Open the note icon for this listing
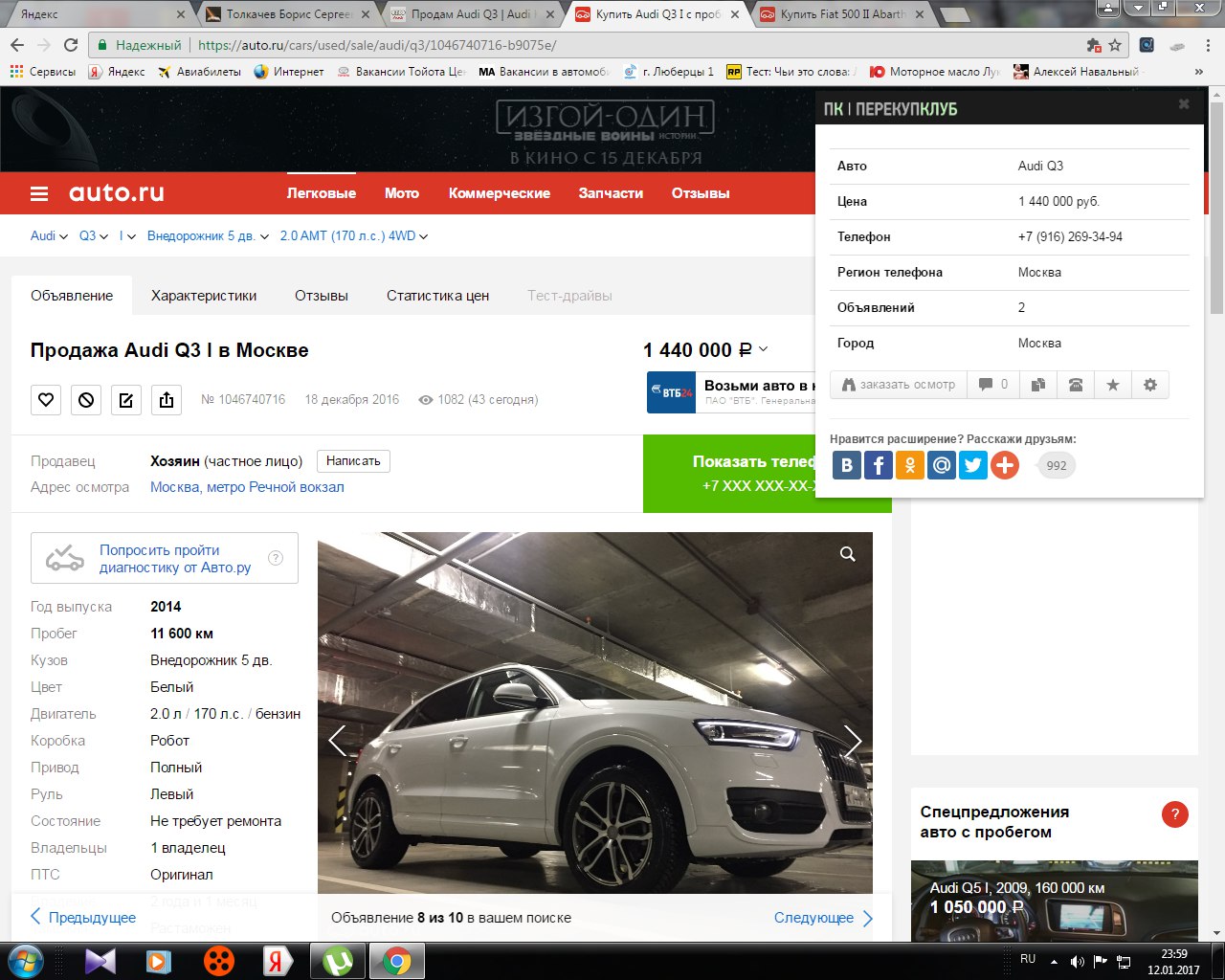The height and width of the screenshot is (980, 1225). pyautogui.click(x=126, y=399)
